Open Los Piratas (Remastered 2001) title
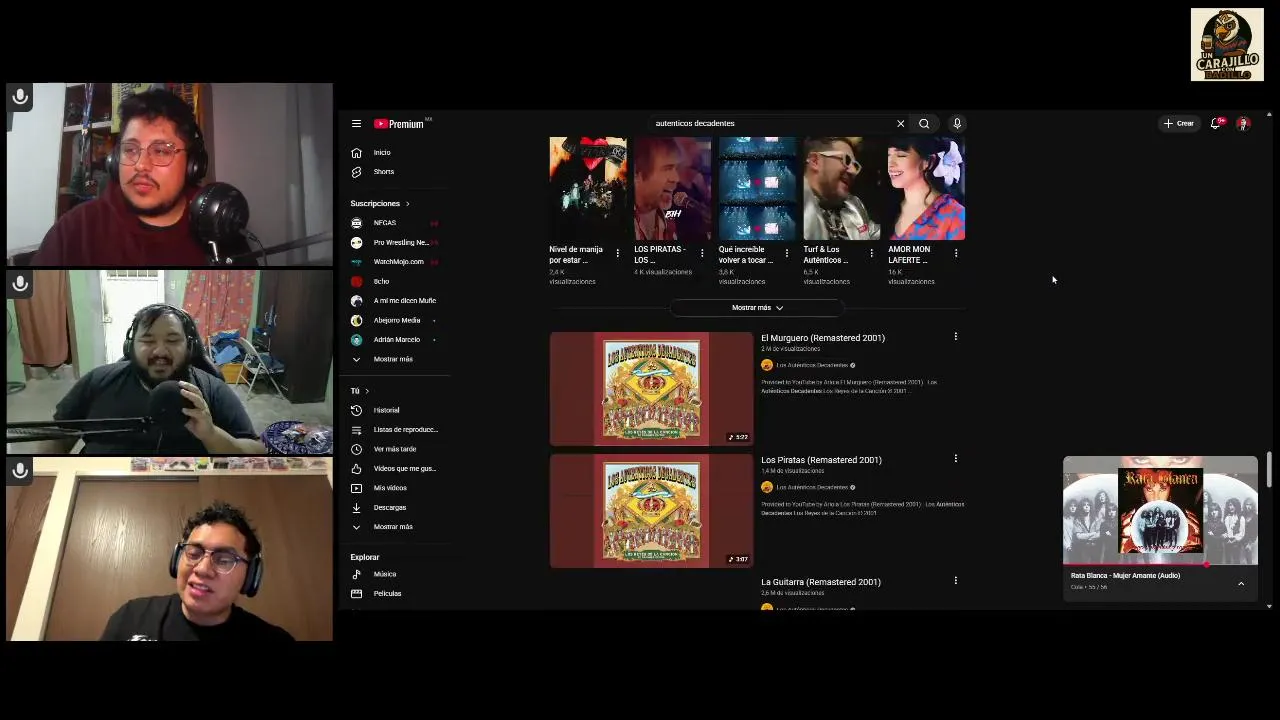The image size is (1280, 720). [821, 460]
